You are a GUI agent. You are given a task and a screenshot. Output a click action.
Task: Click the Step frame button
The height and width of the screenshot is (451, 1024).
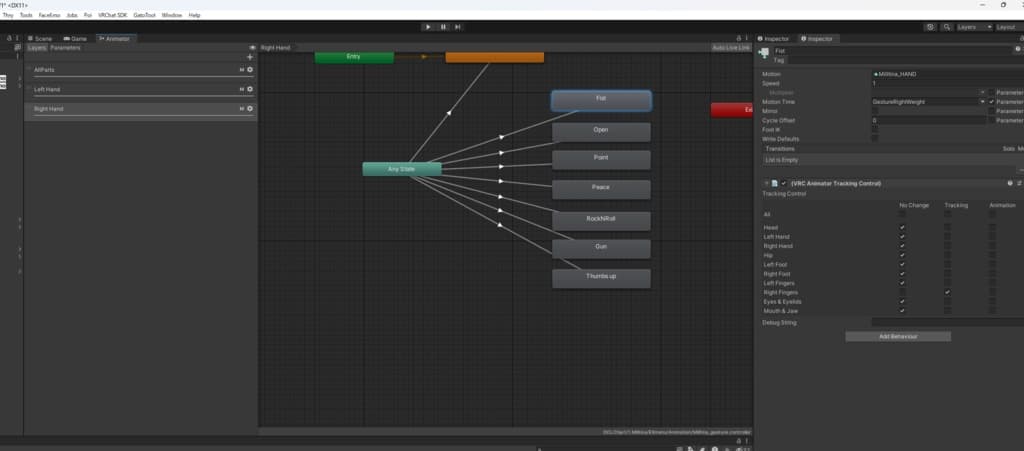point(458,27)
